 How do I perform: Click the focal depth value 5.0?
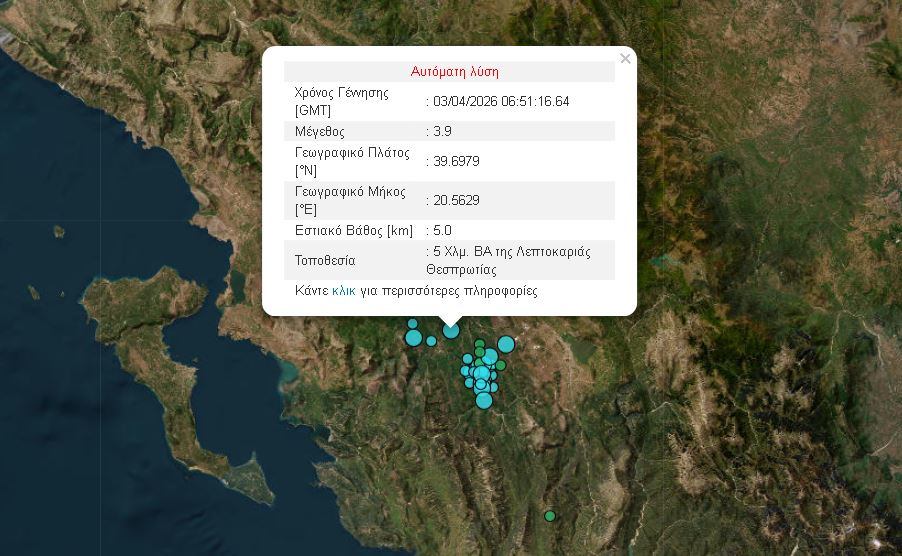pos(442,230)
